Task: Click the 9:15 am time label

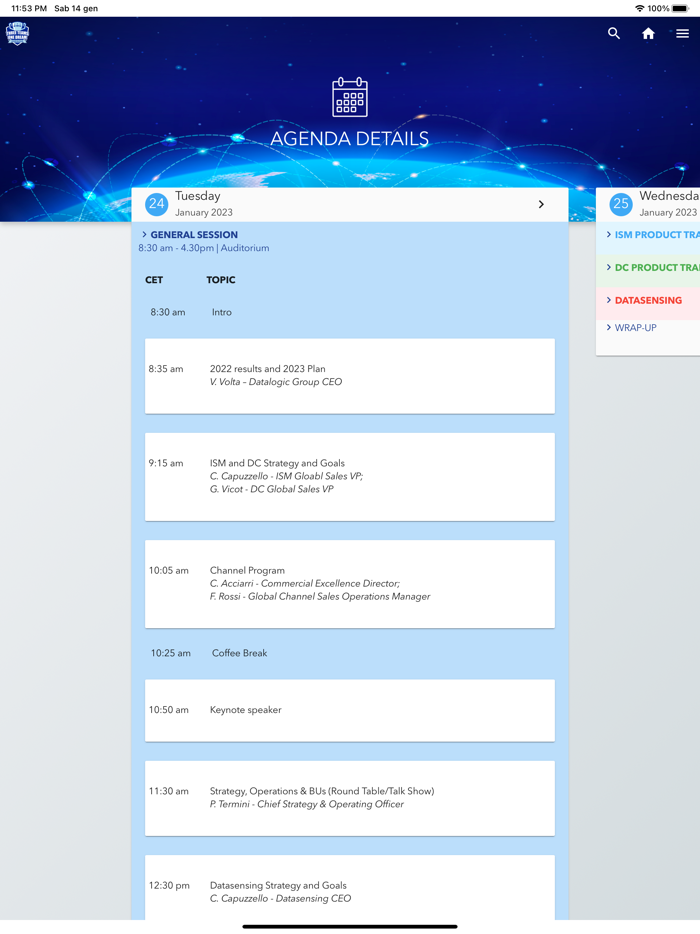Action: pos(166,463)
